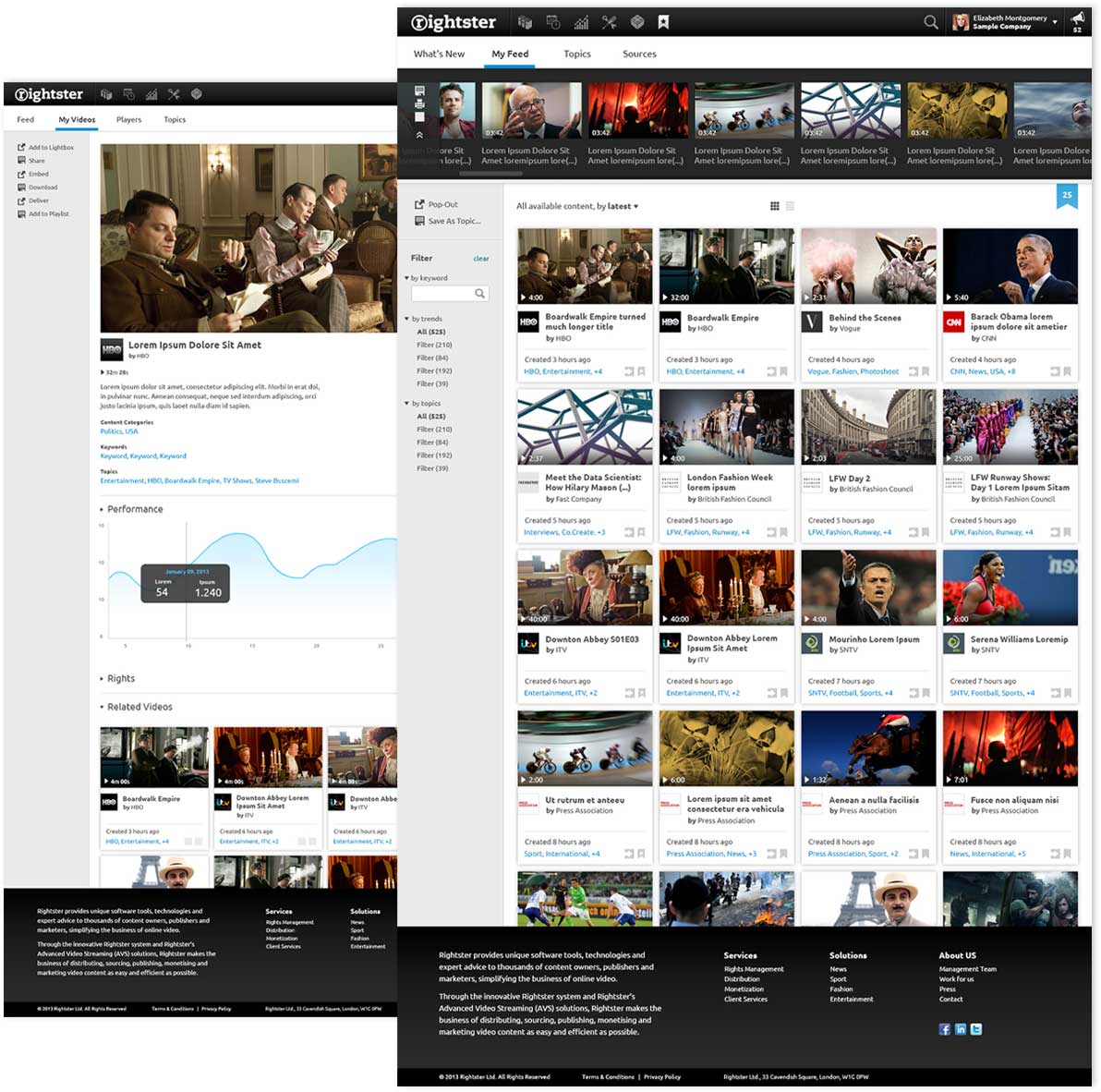The height and width of the screenshot is (1092, 1101).
Task: Share the Barack Obama video card
Action: click(x=1055, y=371)
